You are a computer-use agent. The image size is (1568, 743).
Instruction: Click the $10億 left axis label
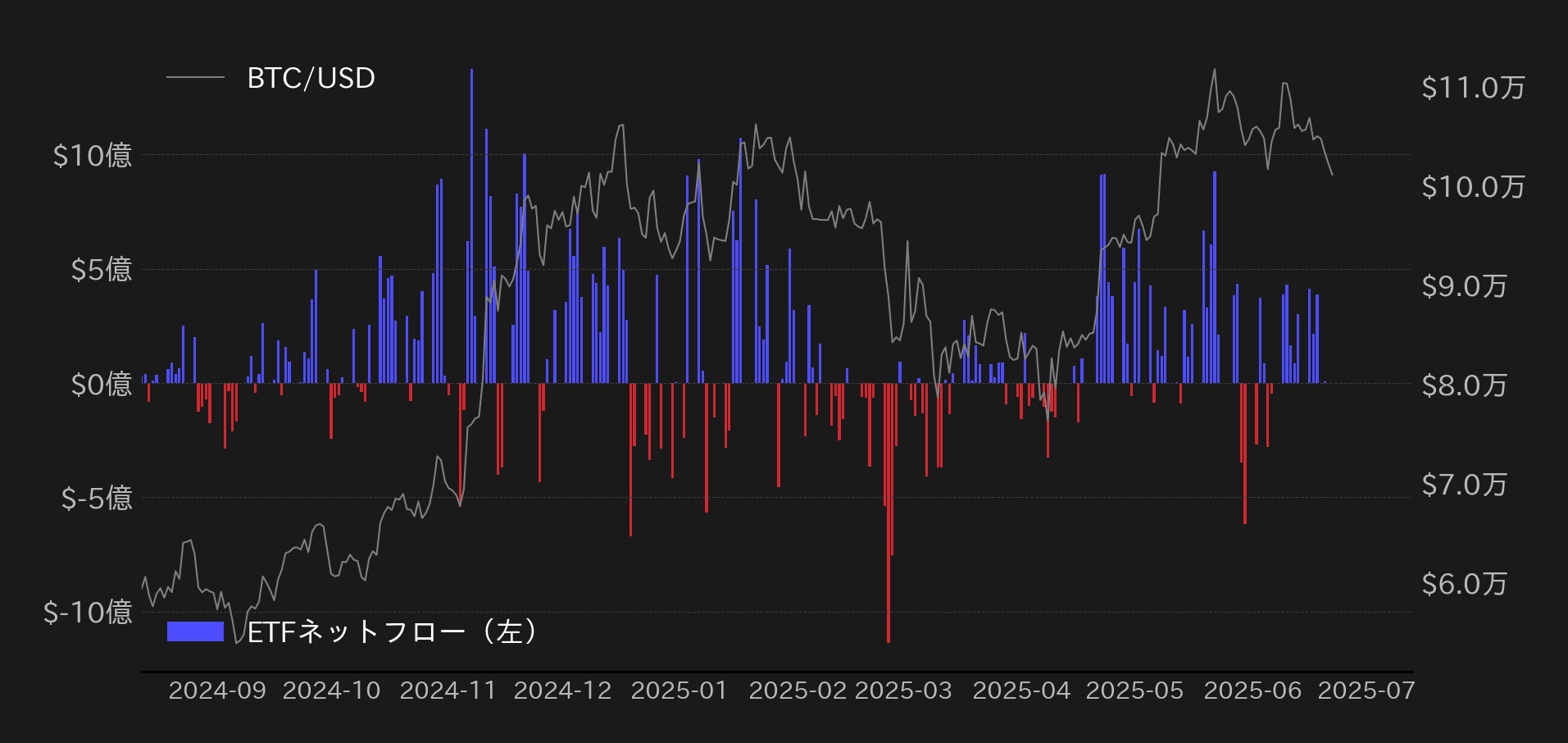(x=92, y=155)
